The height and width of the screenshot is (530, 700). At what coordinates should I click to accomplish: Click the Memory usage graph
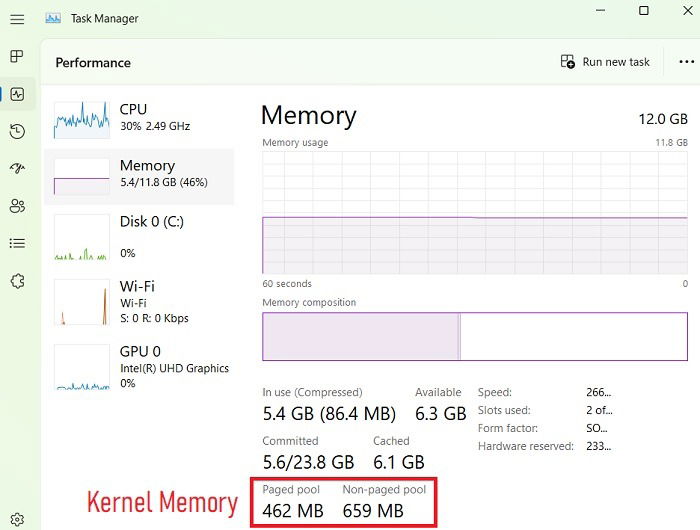click(474, 213)
